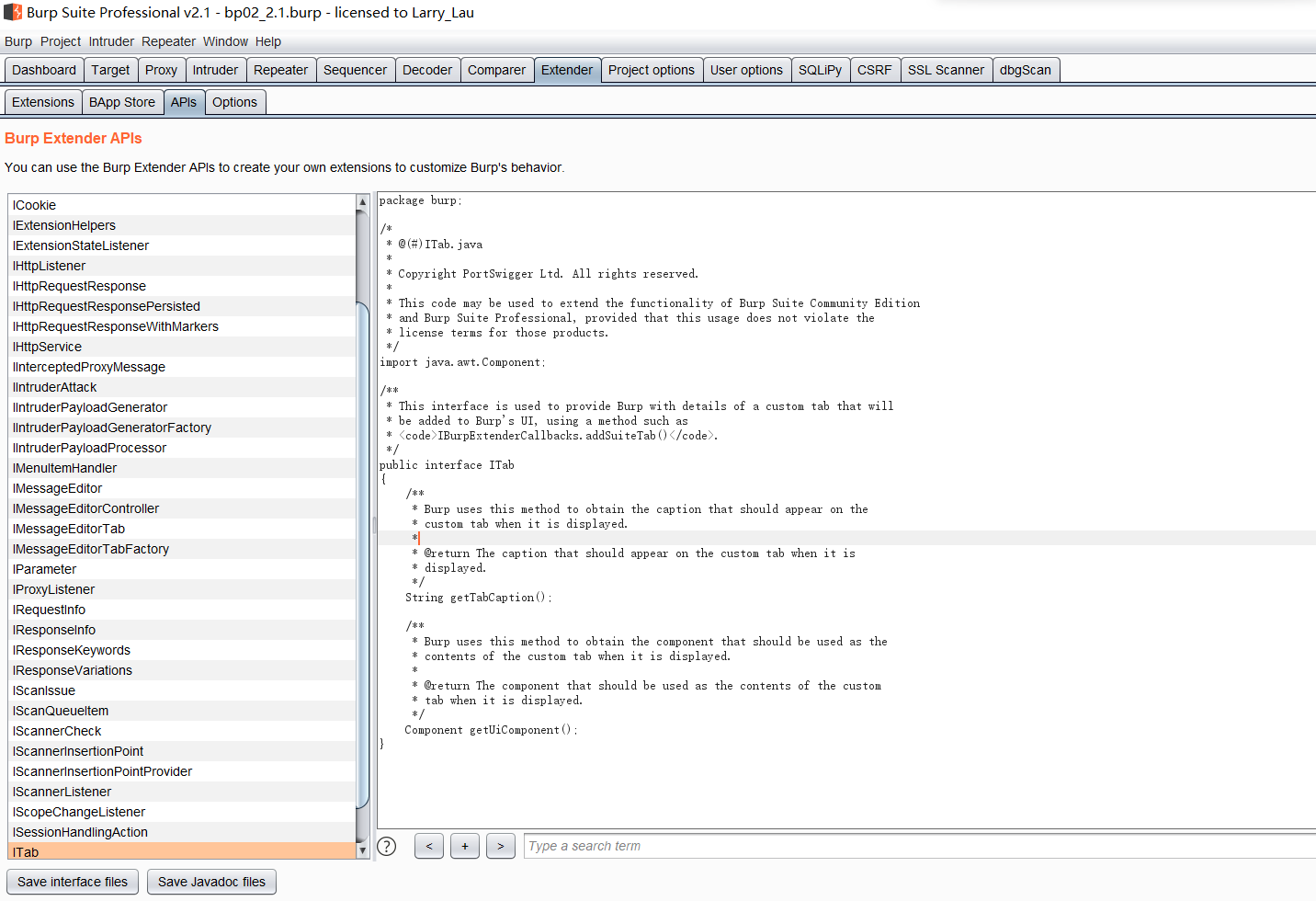Open the CSRF tab
The height and width of the screenshot is (901, 1316).
[x=875, y=70]
